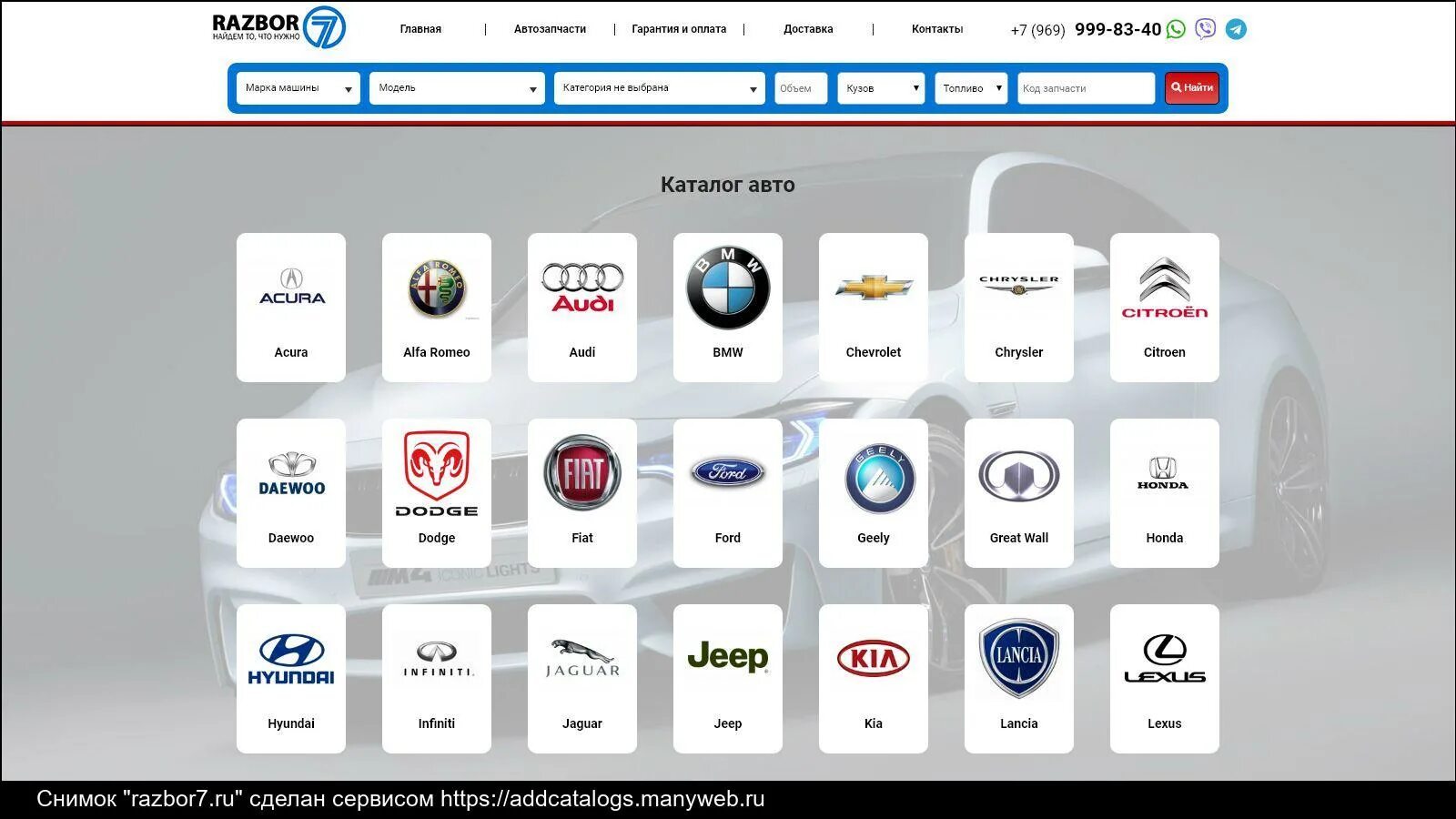This screenshot has width=1456, height=819.
Task: Open the Alfa Romeo logo card
Action: pos(437,307)
